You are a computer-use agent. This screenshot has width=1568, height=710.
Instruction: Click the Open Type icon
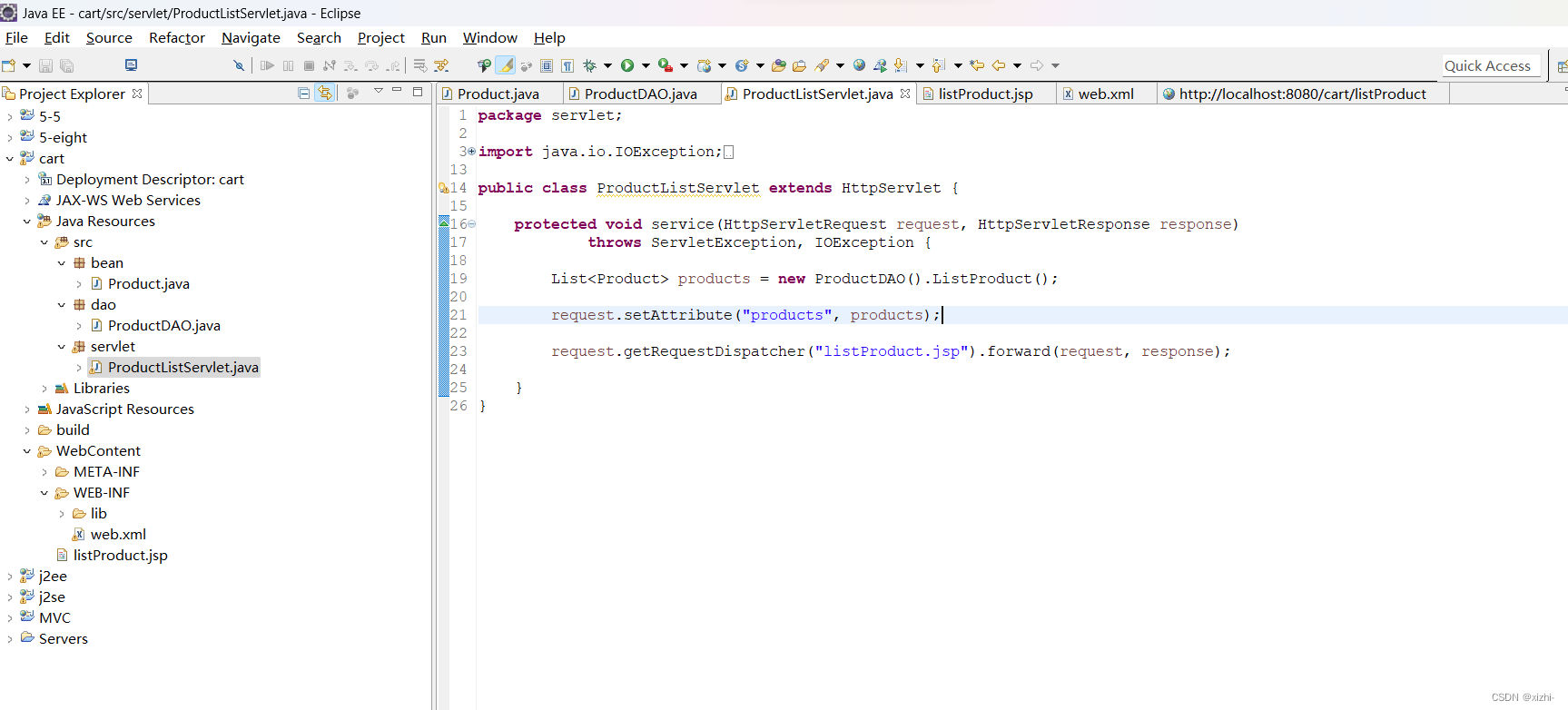point(779,65)
